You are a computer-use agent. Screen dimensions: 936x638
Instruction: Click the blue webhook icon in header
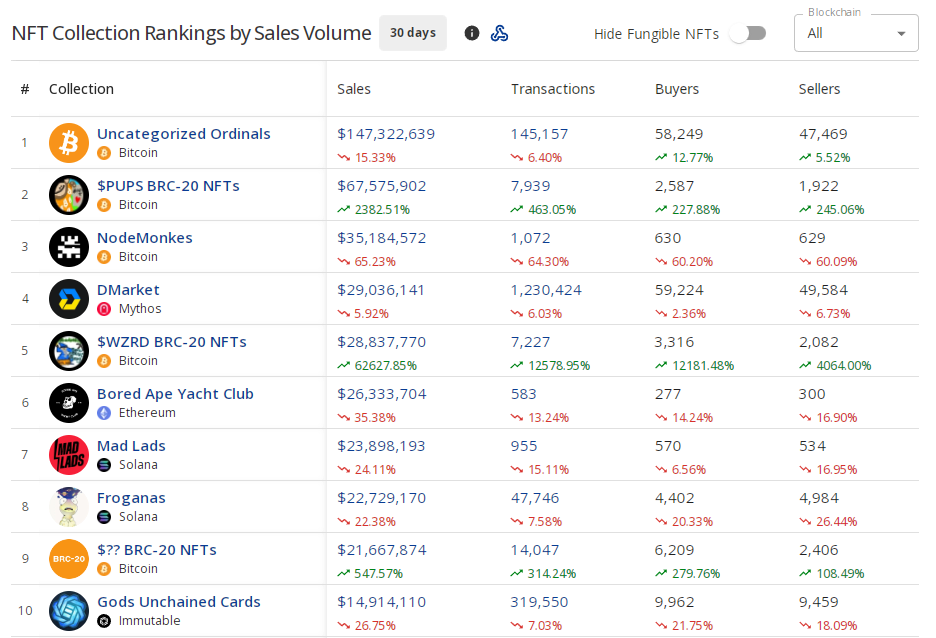[499, 33]
